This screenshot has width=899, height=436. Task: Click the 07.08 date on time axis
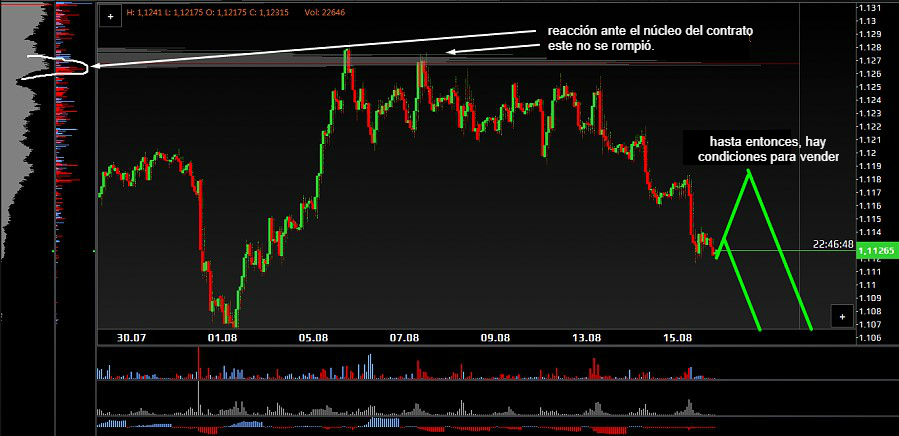tap(404, 339)
